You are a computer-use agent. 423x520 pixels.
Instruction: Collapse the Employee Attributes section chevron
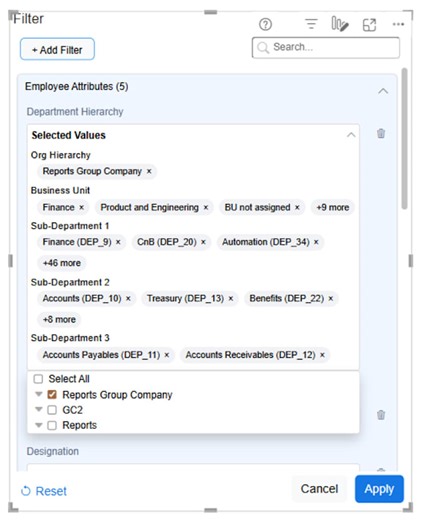[383, 91]
